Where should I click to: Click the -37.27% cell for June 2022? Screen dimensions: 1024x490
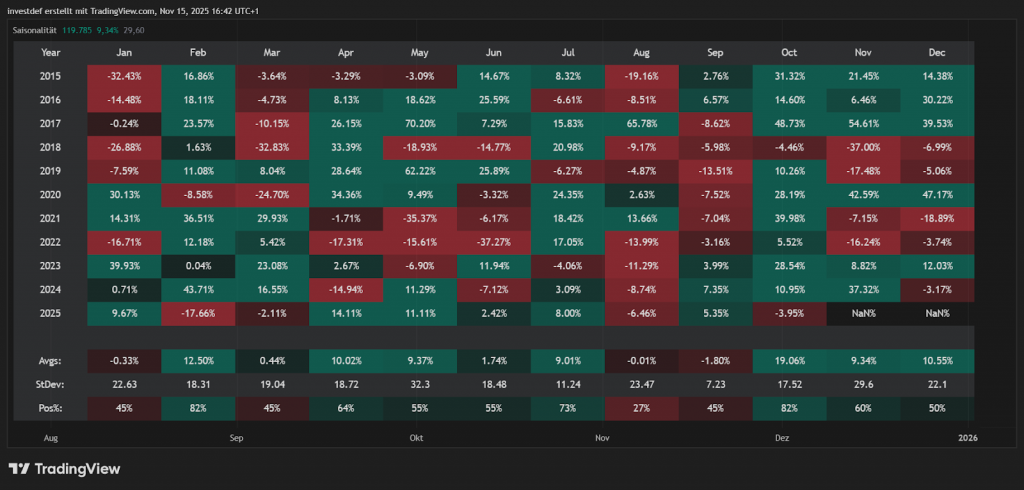[x=494, y=240]
